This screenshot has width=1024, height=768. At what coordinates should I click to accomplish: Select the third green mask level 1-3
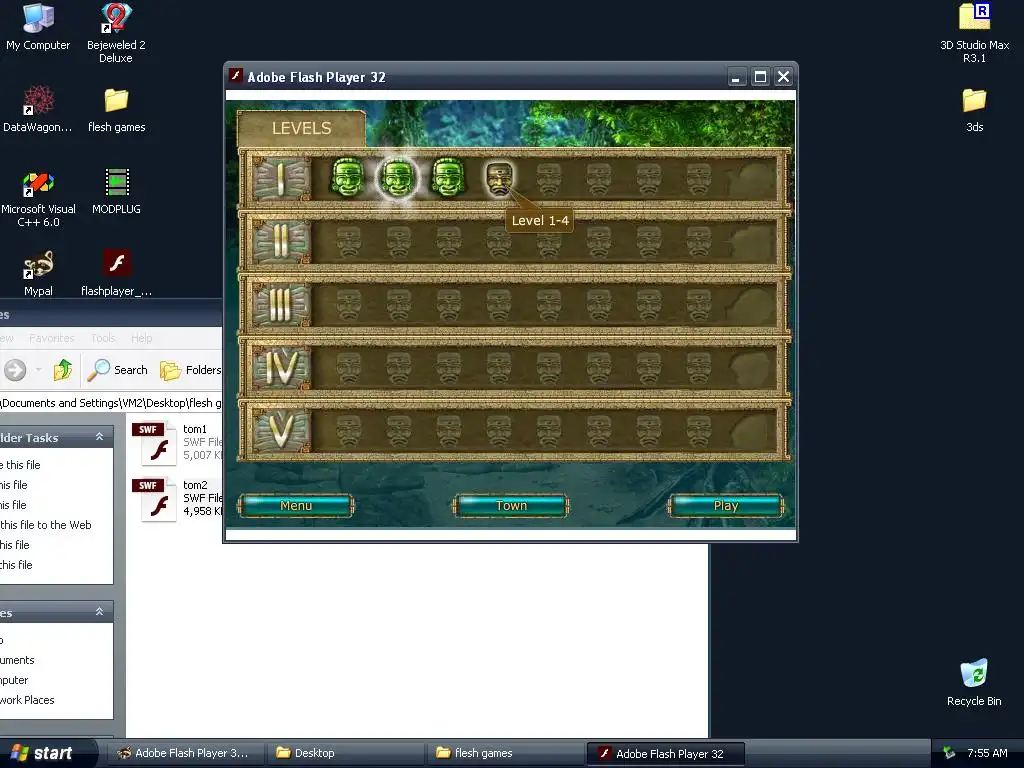[448, 177]
